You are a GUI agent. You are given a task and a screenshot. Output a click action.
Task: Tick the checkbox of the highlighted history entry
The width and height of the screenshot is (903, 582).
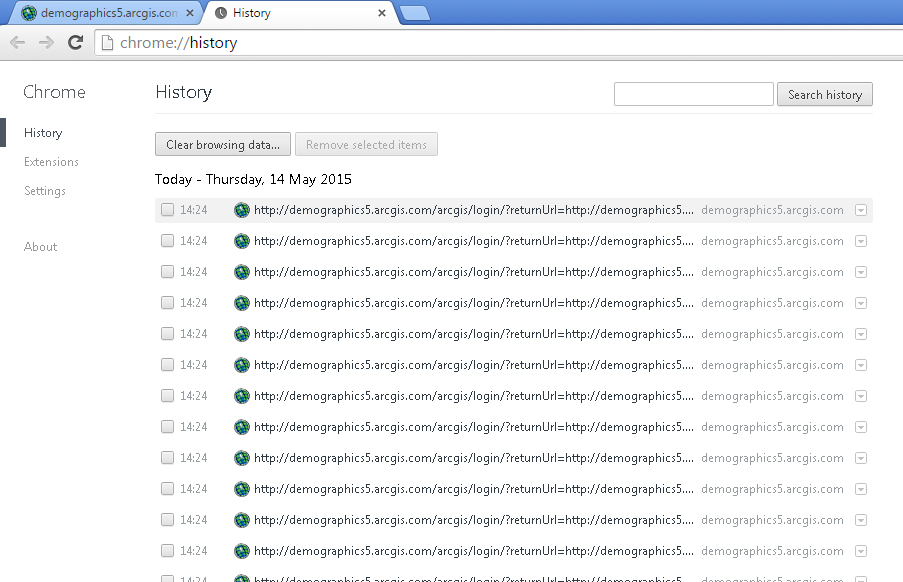(167, 210)
